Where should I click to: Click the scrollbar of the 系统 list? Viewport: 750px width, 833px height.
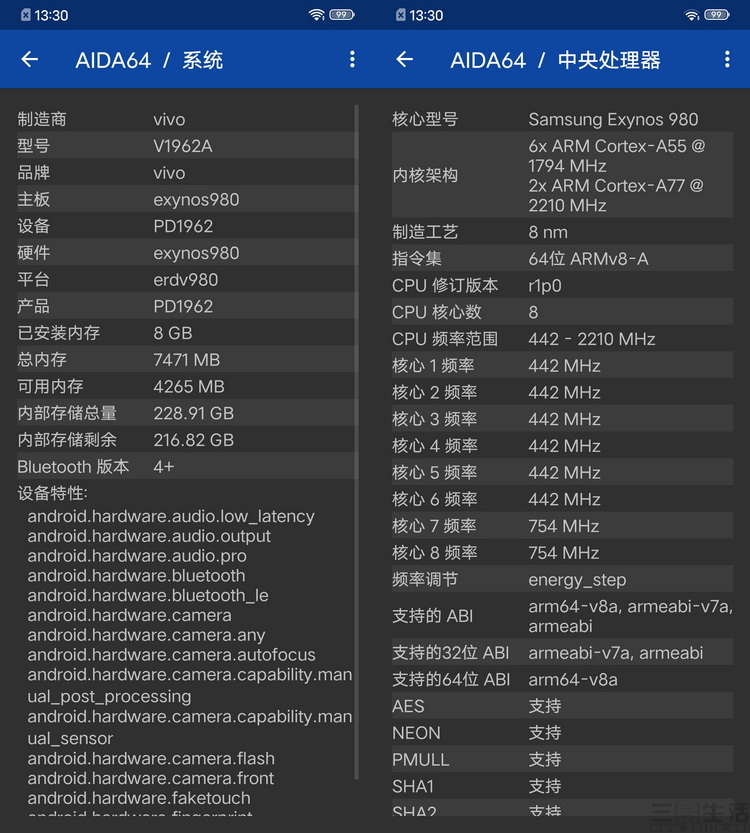coord(356,442)
